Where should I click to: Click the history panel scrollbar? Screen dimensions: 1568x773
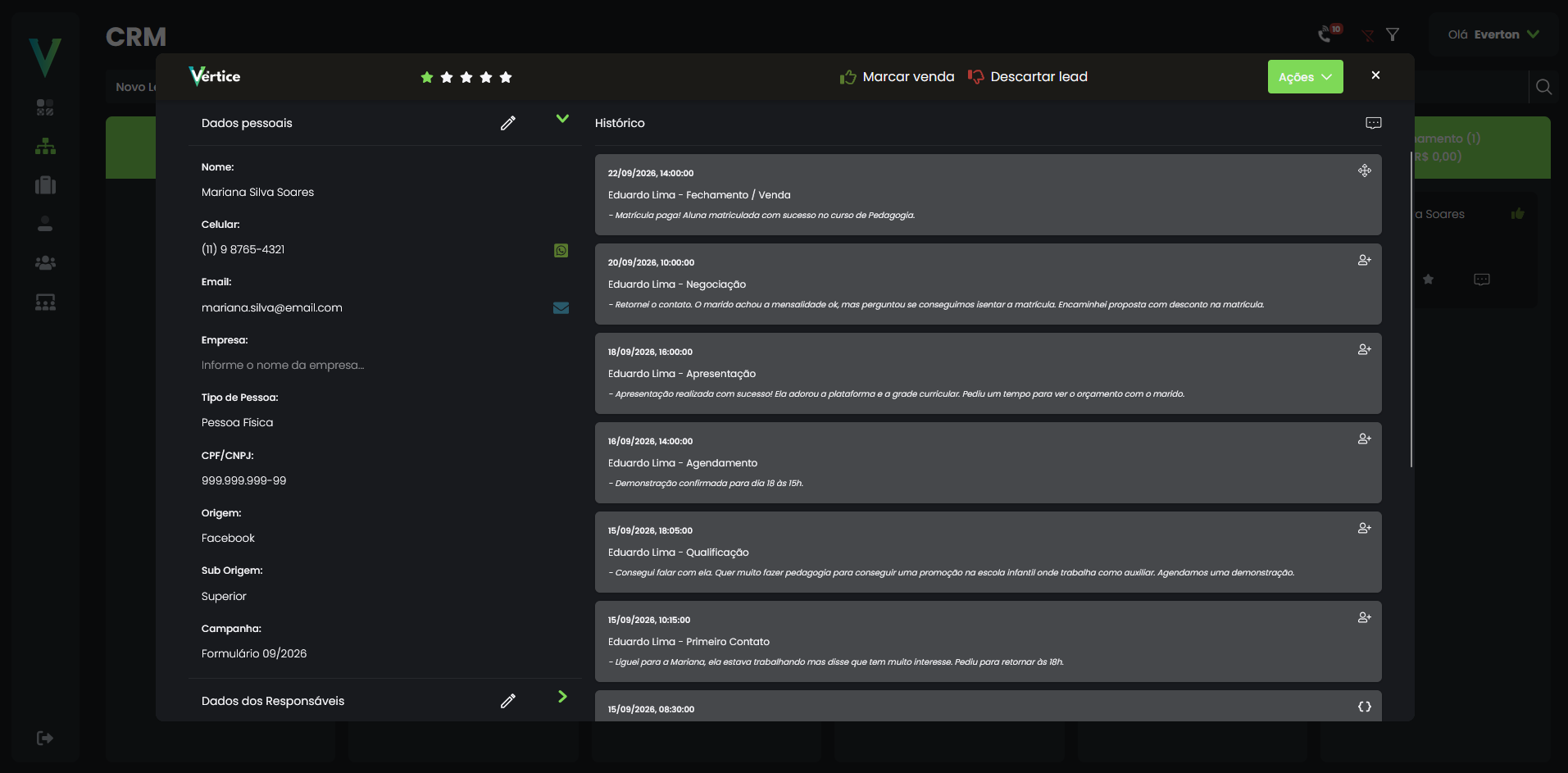coord(1411,309)
